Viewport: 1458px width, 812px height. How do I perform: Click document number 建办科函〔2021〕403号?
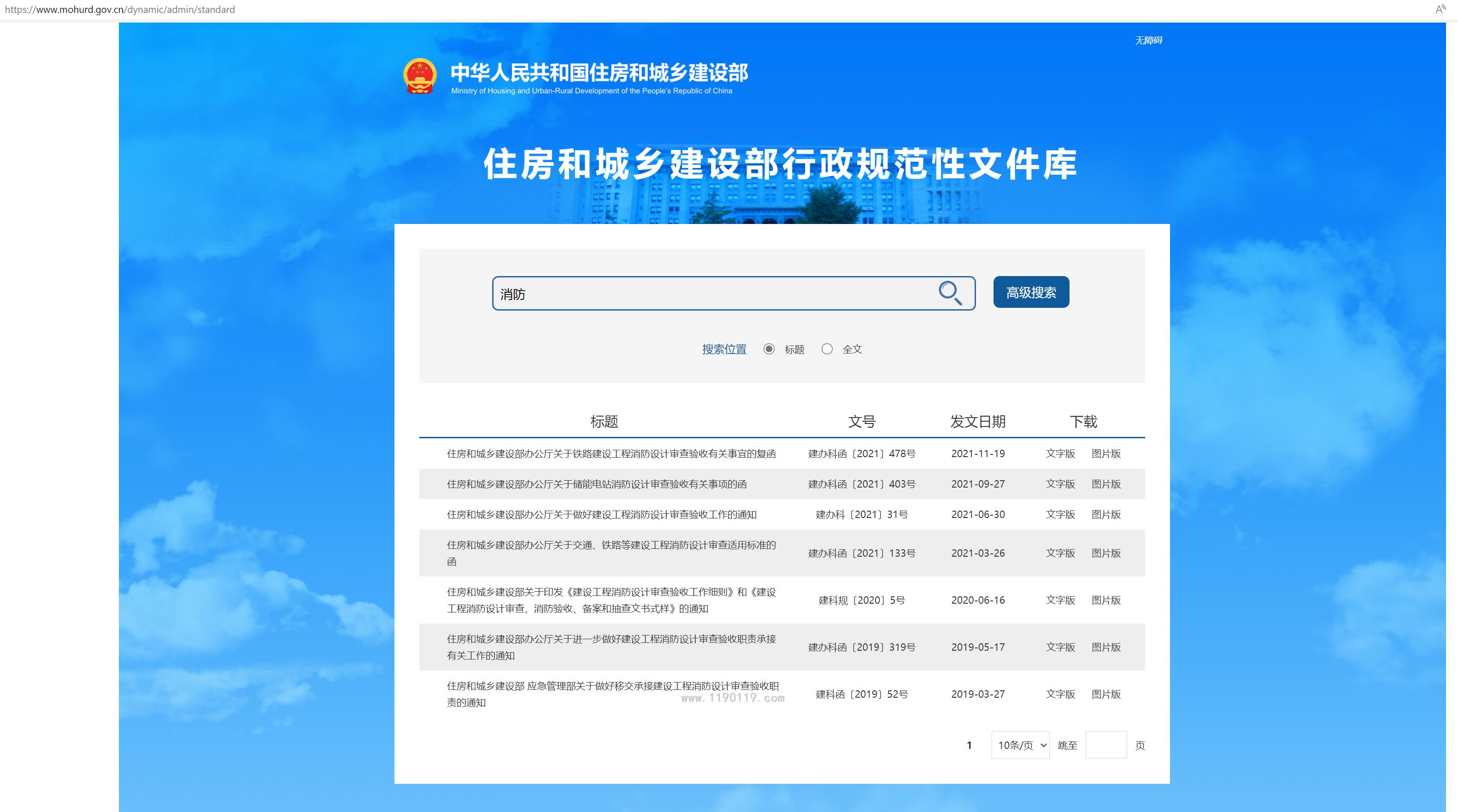[x=861, y=484]
